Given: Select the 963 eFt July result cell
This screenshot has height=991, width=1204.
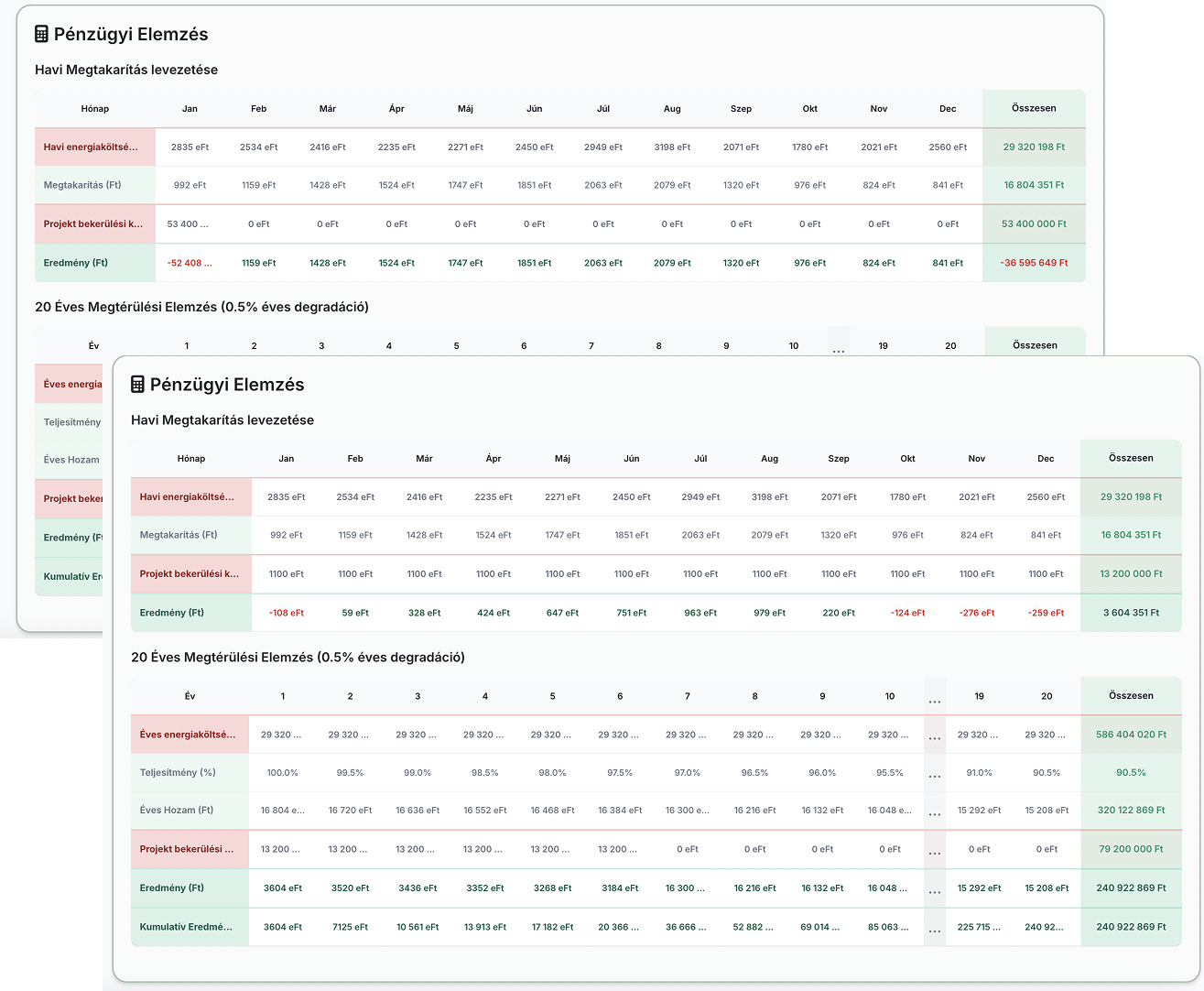Looking at the screenshot, I should point(700,613).
